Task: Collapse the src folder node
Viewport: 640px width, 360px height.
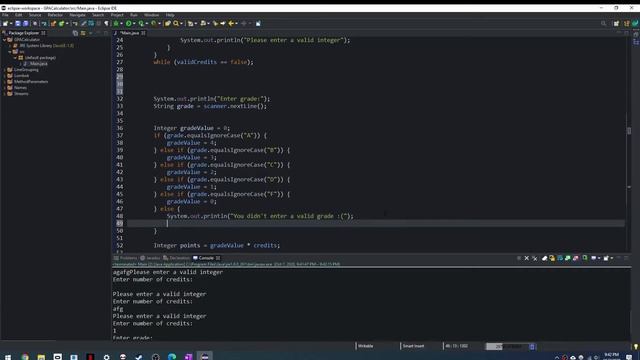Action: [10, 52]
